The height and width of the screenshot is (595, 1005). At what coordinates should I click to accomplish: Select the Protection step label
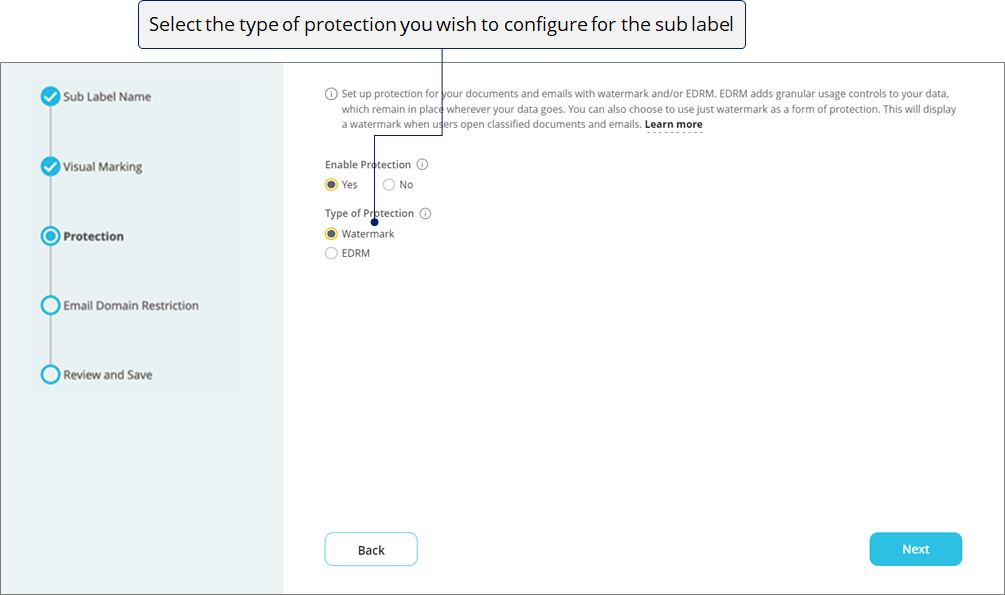click(94, 237)
